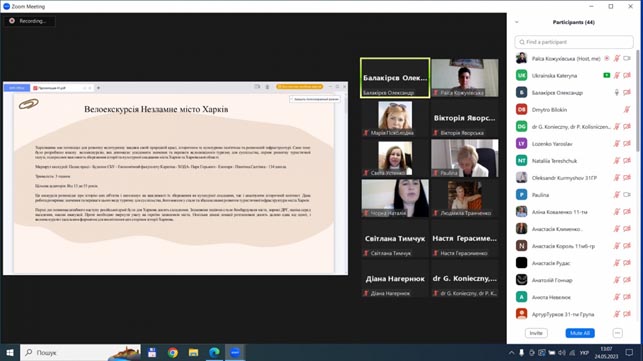This screenshot has height=361, width=643.
Task: Expand hidden system tray icons arrow
Action: click(511, 352)
